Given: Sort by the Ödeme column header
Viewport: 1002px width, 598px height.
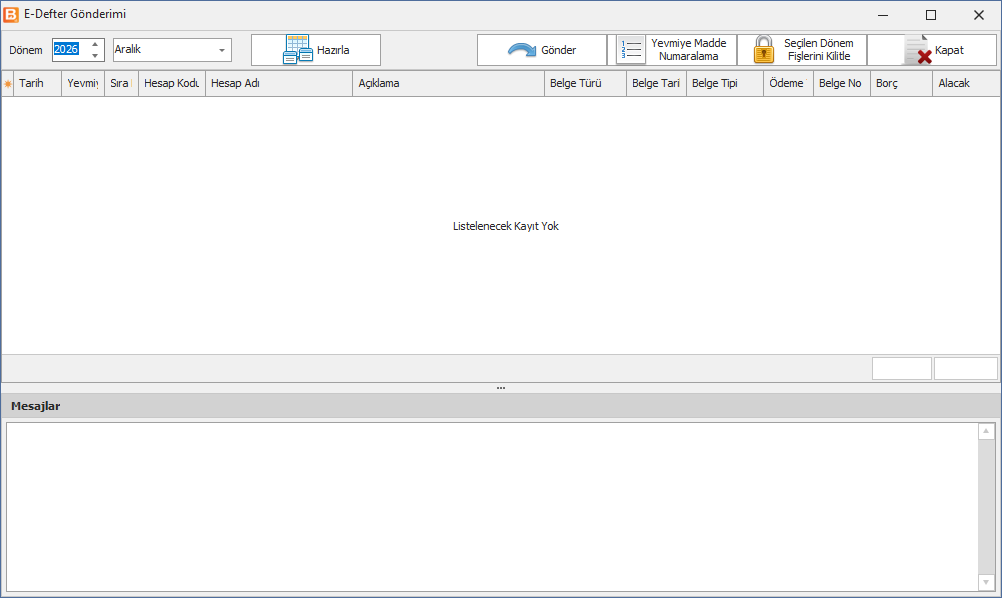Looking at the screenshot, I should pyautogui.click(x=789, y=84).
